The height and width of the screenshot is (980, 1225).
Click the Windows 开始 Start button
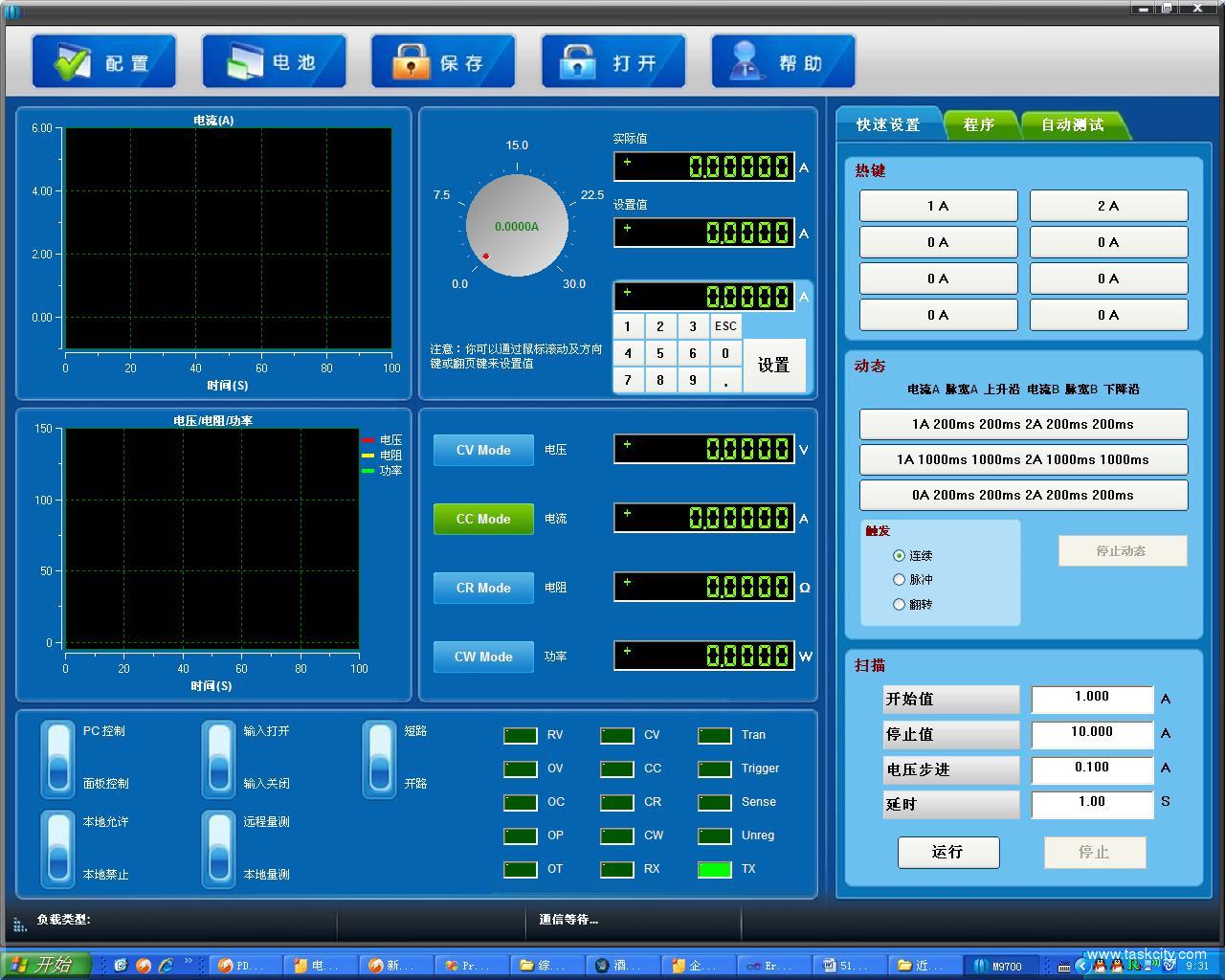tap(46, 965)
